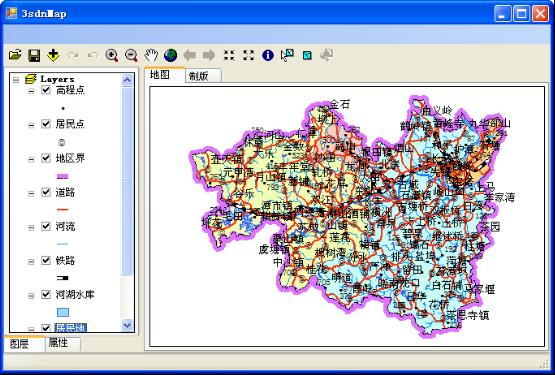Click the 高程点 dot symbol
This screenshot has height=375, width=555.
coord(63,108)
